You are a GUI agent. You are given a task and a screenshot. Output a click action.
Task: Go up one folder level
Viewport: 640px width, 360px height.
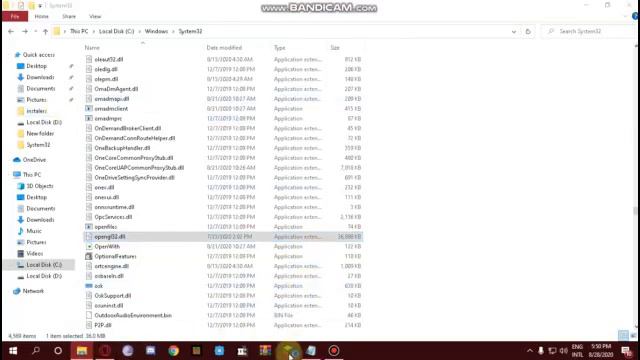coord(45,31)
